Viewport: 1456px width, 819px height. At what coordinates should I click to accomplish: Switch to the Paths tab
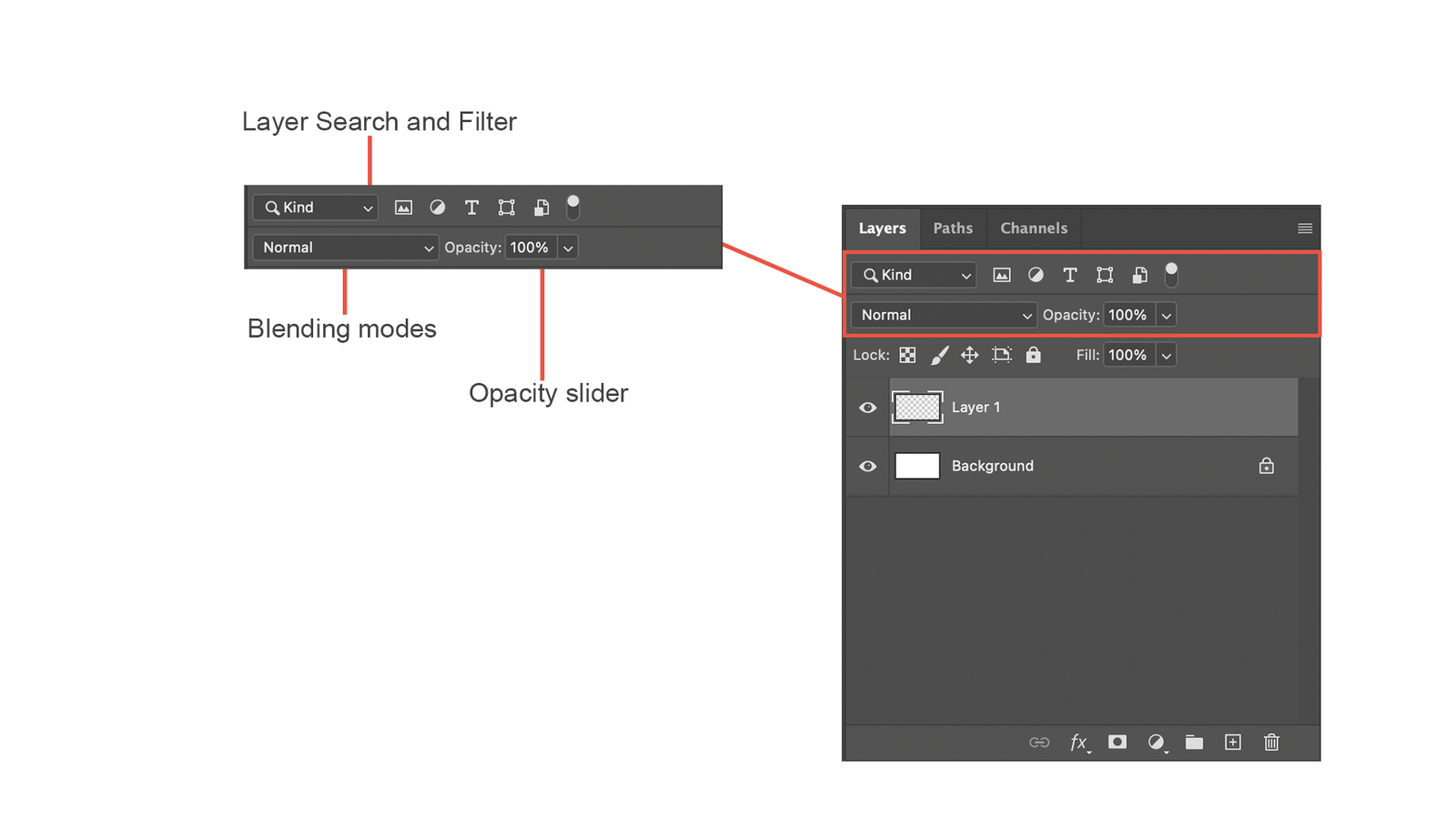pos(953,228)
